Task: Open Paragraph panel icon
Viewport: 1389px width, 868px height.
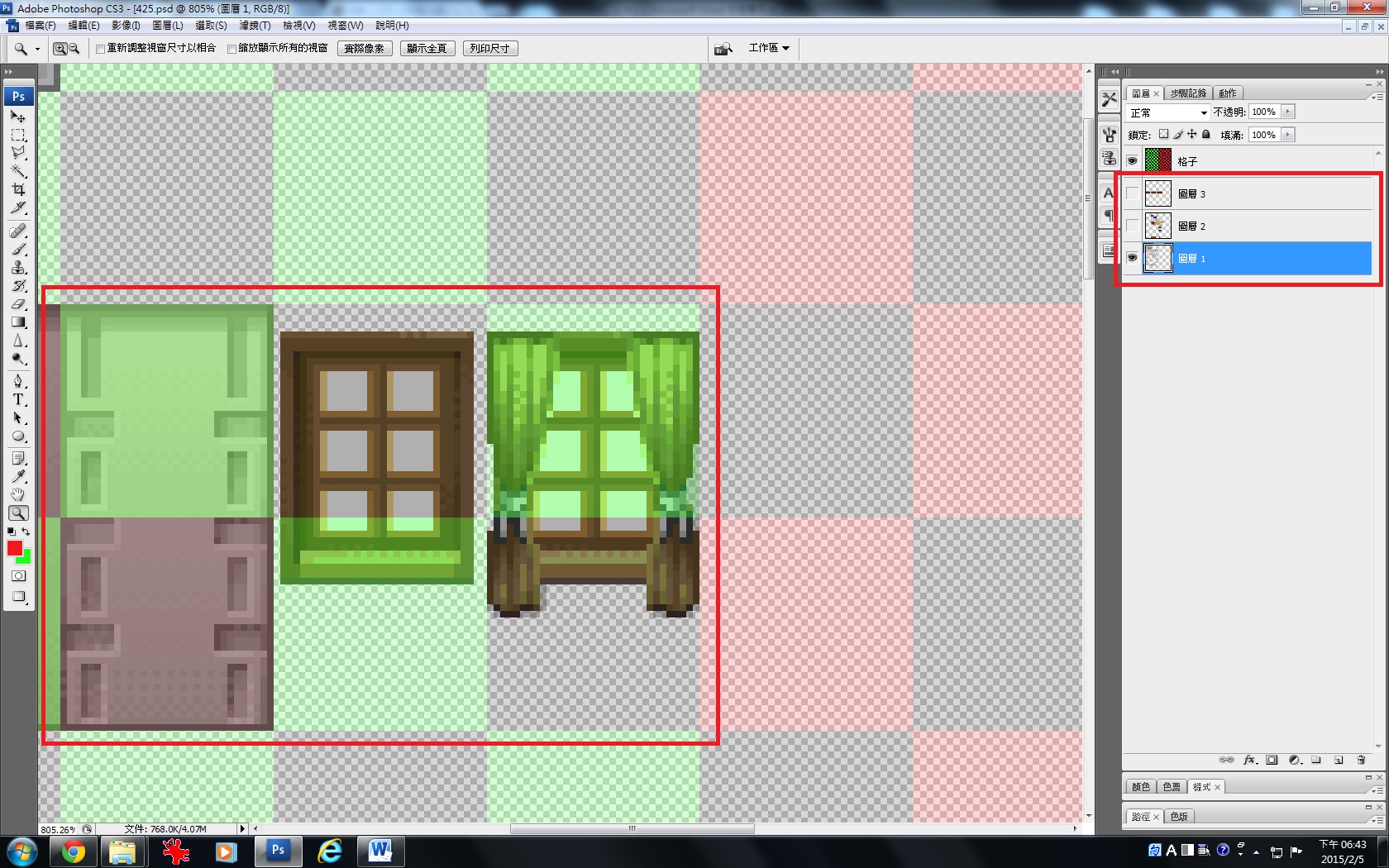Action: (x=1109, y=216)
